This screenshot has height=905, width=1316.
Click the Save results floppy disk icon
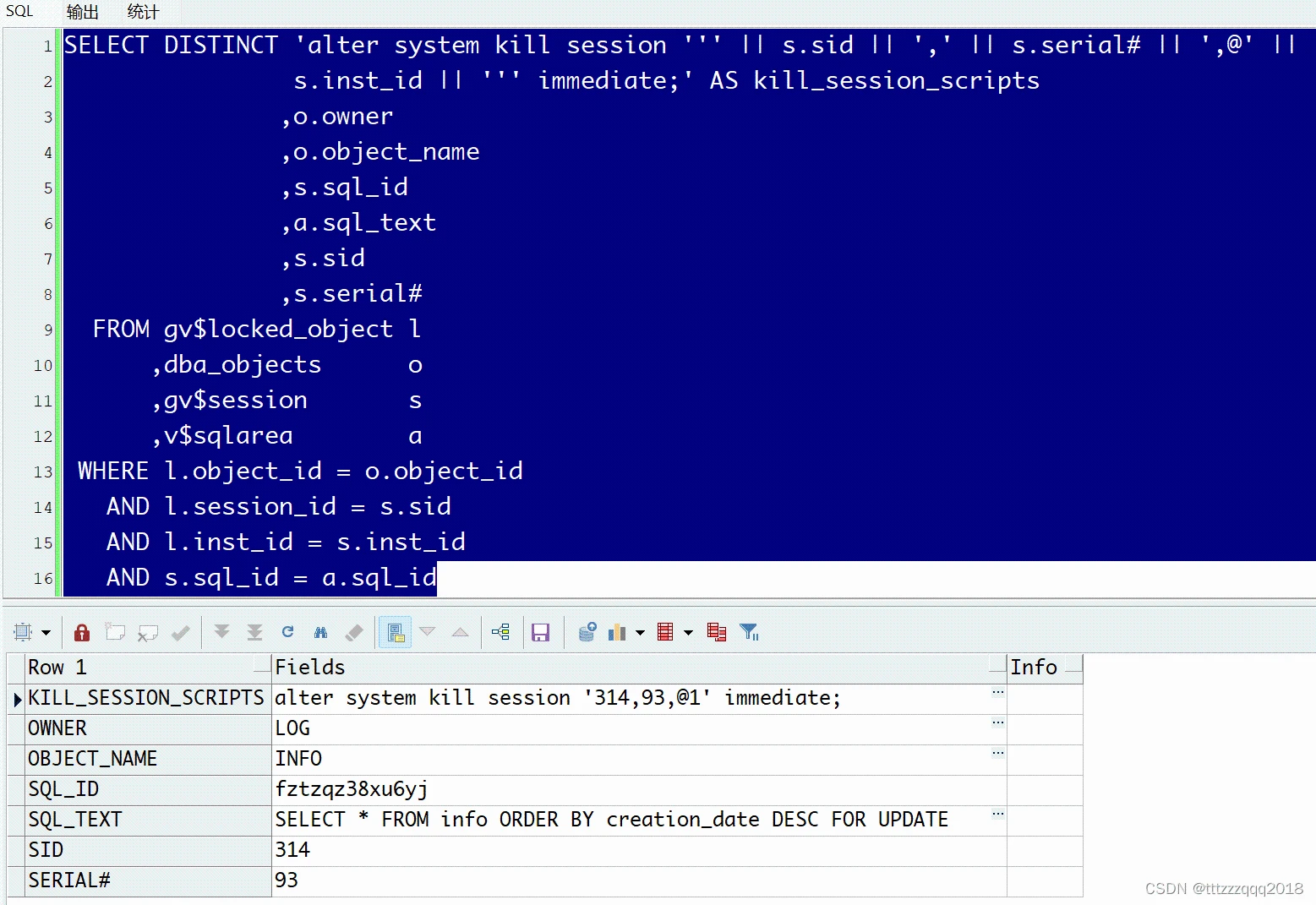540,632
